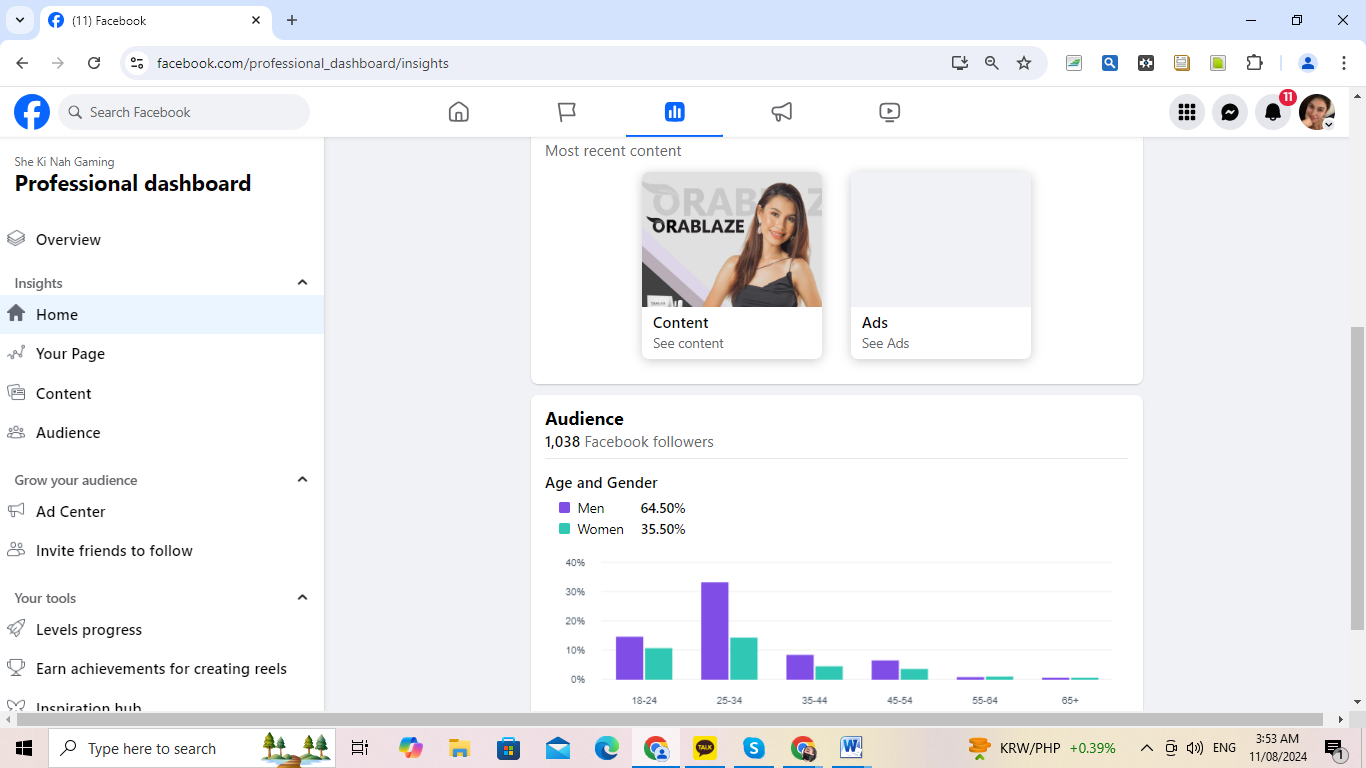Open a new browser tab

[x=292, y=20]
